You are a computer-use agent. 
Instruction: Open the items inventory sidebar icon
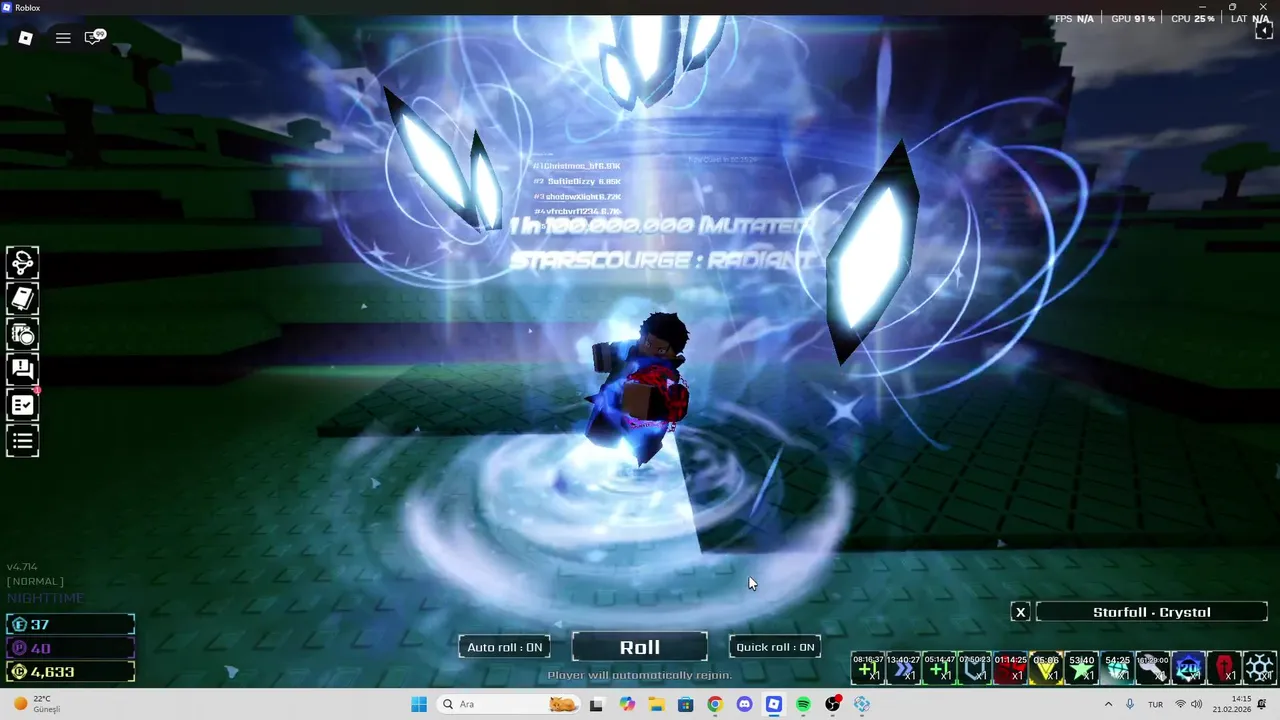click(x=22, y=334)
